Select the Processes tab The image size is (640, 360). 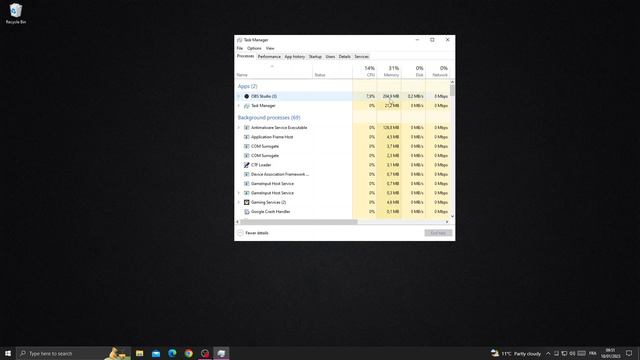click(245, 56)
